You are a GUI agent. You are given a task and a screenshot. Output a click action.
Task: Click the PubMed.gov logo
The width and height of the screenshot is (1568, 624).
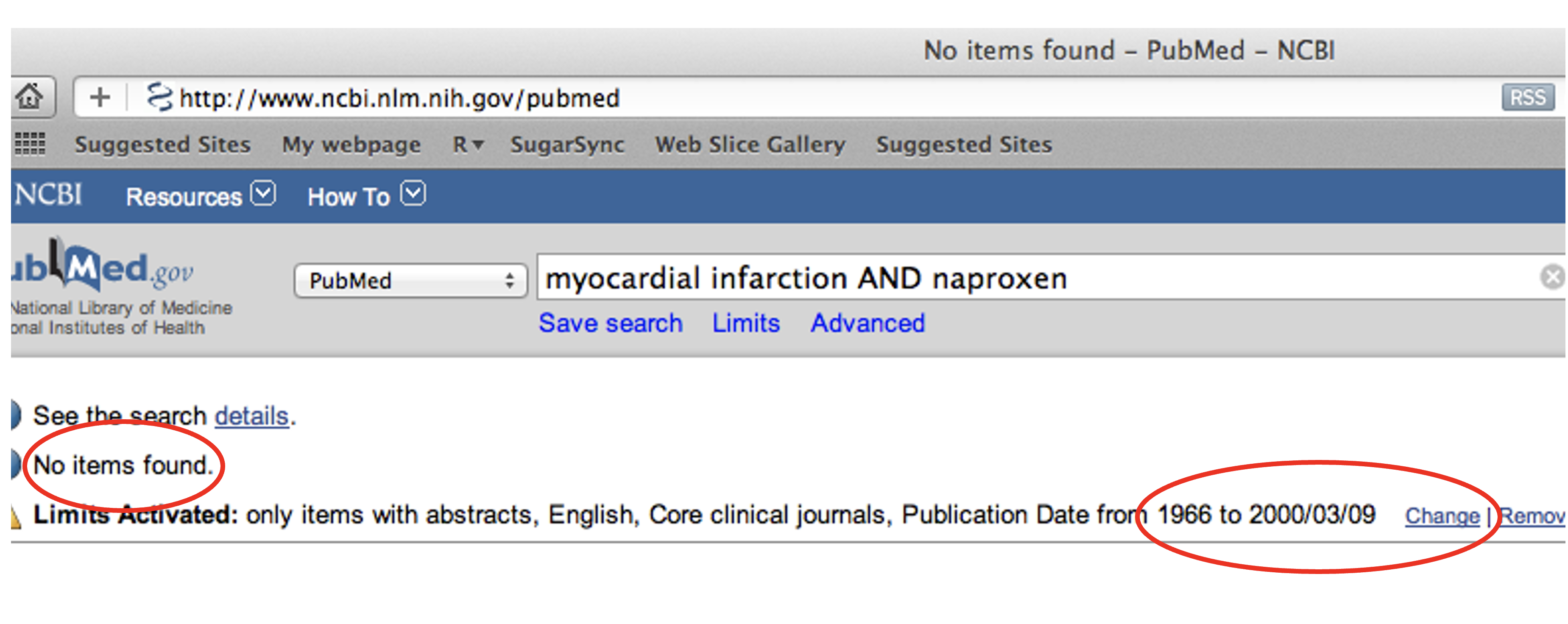(x=102, y=266)
